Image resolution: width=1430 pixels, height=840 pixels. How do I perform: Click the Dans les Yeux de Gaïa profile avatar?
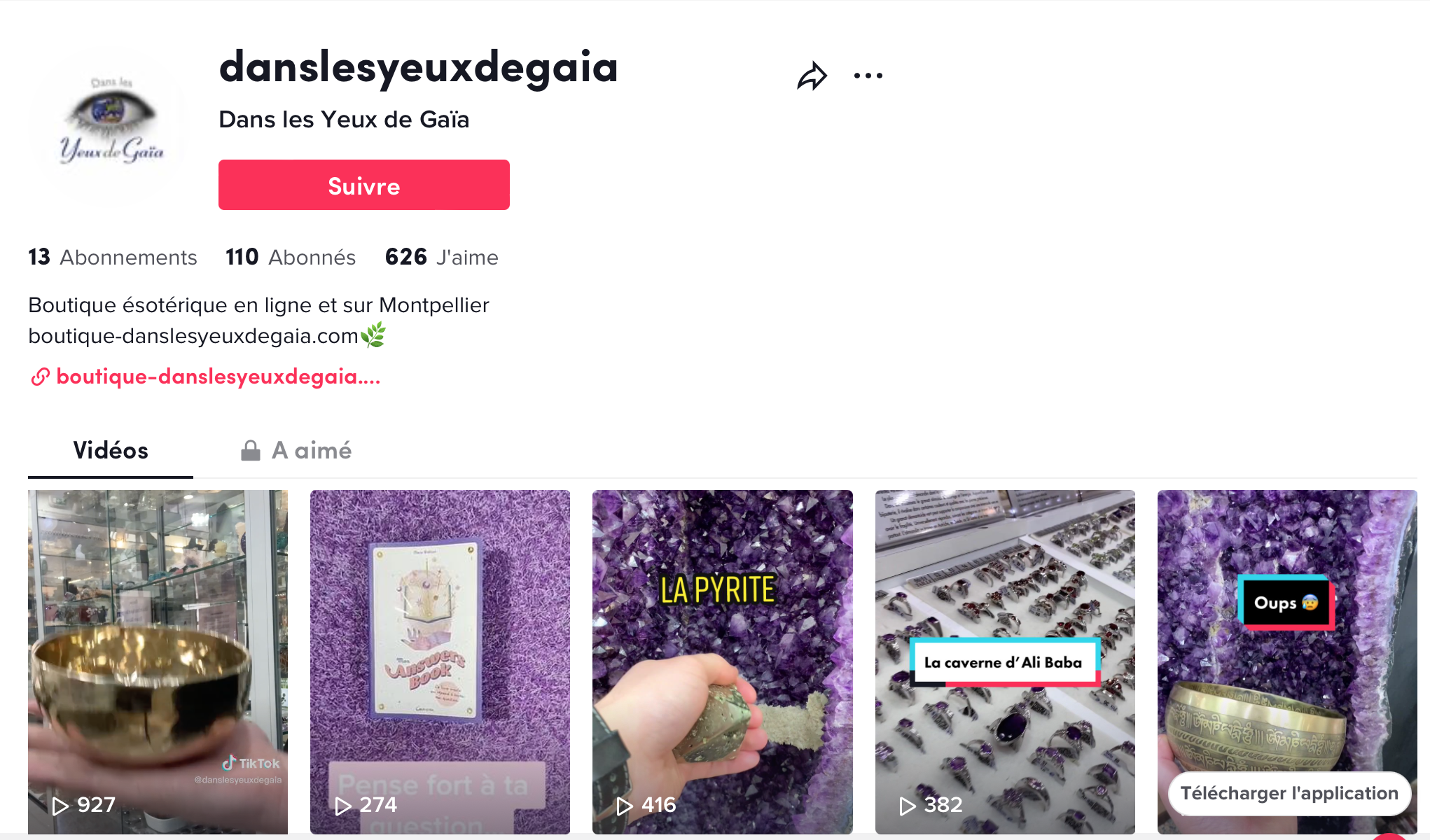coord(109,126)
